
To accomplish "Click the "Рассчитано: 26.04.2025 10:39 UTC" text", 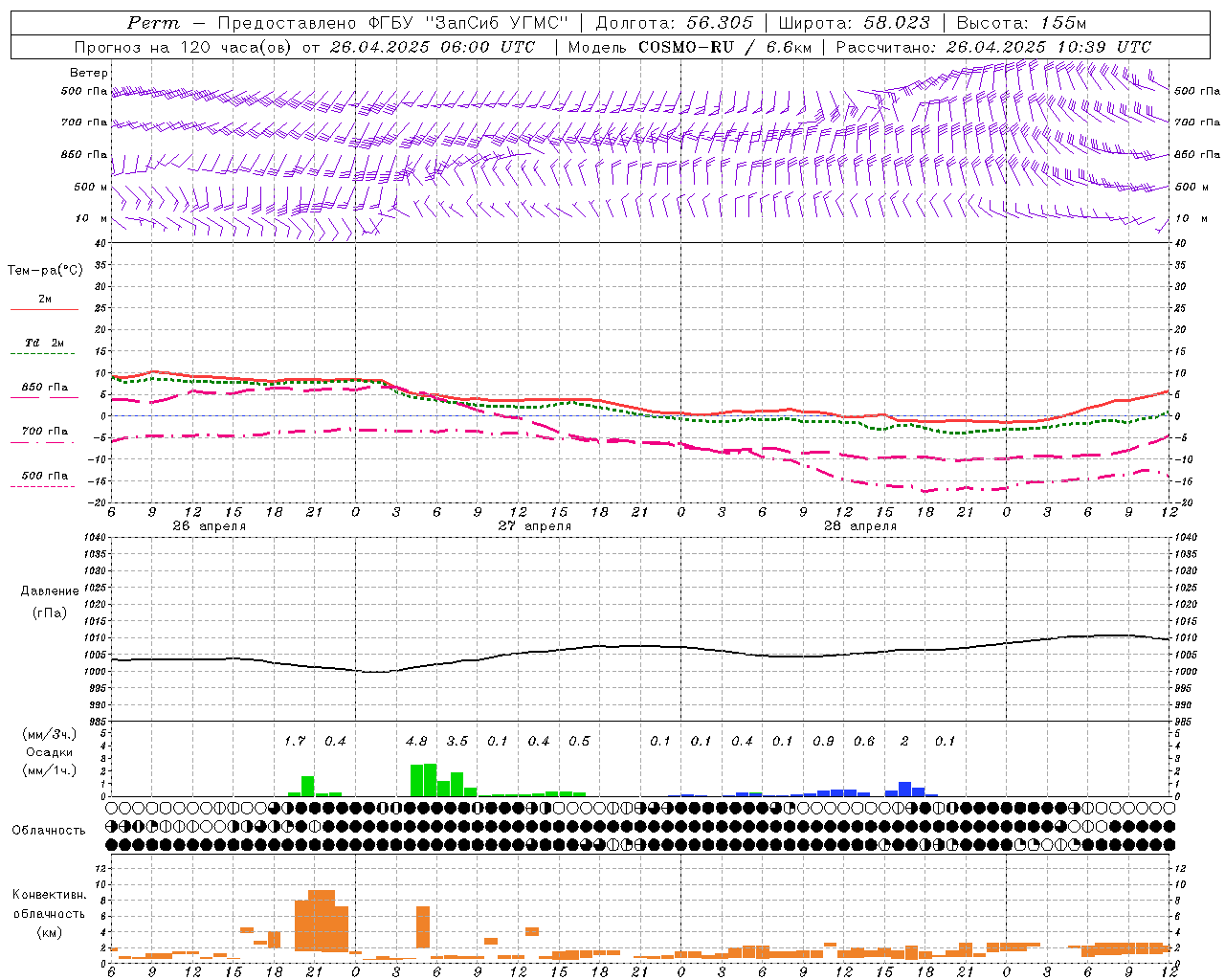I will [x=993, y=47].
